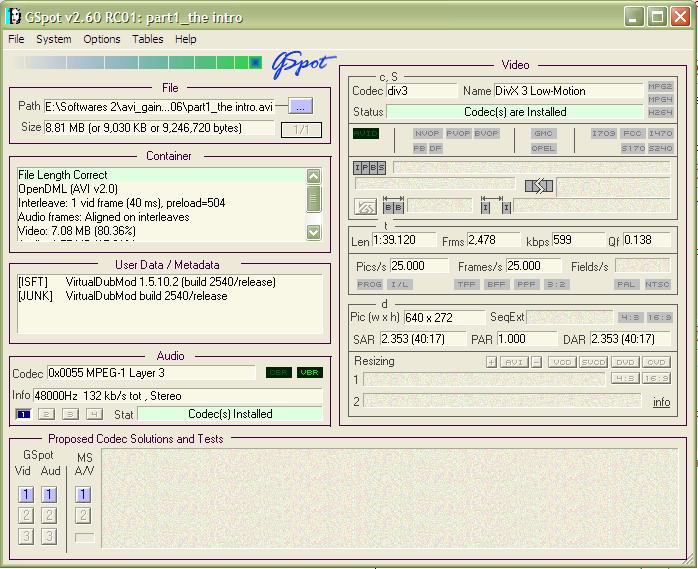Click the BVOP indicator
The image size is (698, 569).
(x=486, y=133)
